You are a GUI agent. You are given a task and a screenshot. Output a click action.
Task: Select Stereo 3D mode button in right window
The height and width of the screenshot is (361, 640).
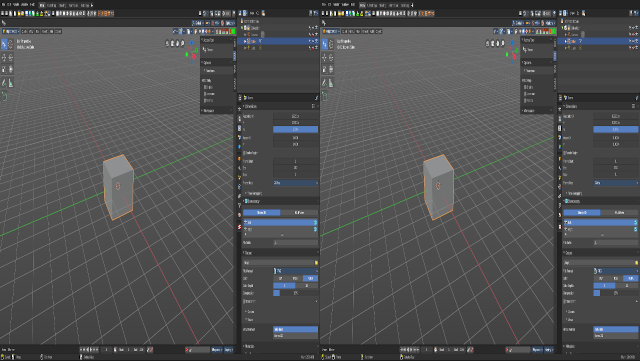click(582, 212)
